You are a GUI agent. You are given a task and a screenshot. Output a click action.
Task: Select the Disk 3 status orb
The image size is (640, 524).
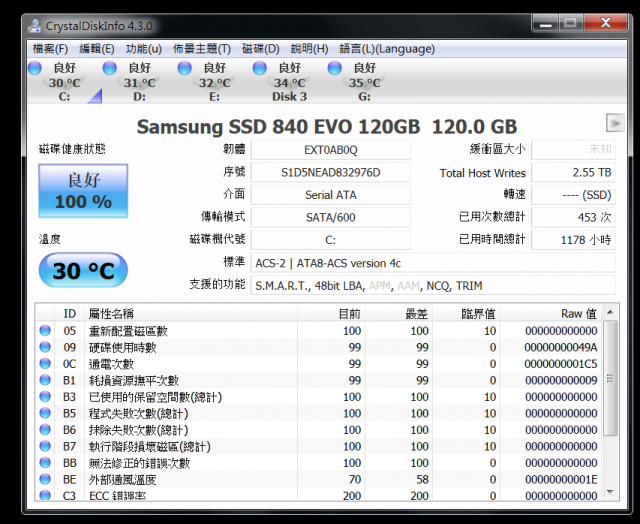pos(260,68)
